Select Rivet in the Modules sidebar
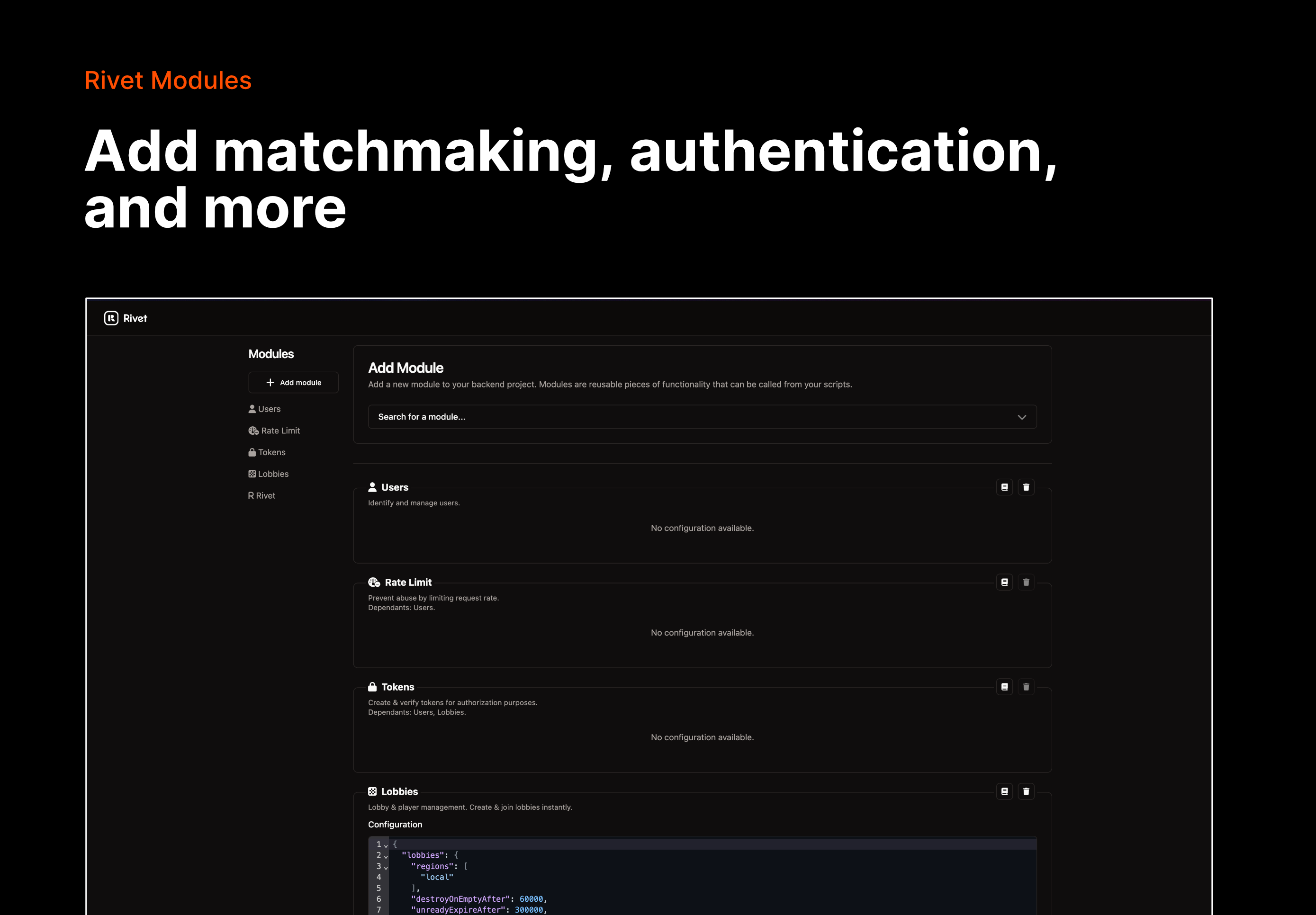This screenshot has height=915, width=1316. pos(261,495)
